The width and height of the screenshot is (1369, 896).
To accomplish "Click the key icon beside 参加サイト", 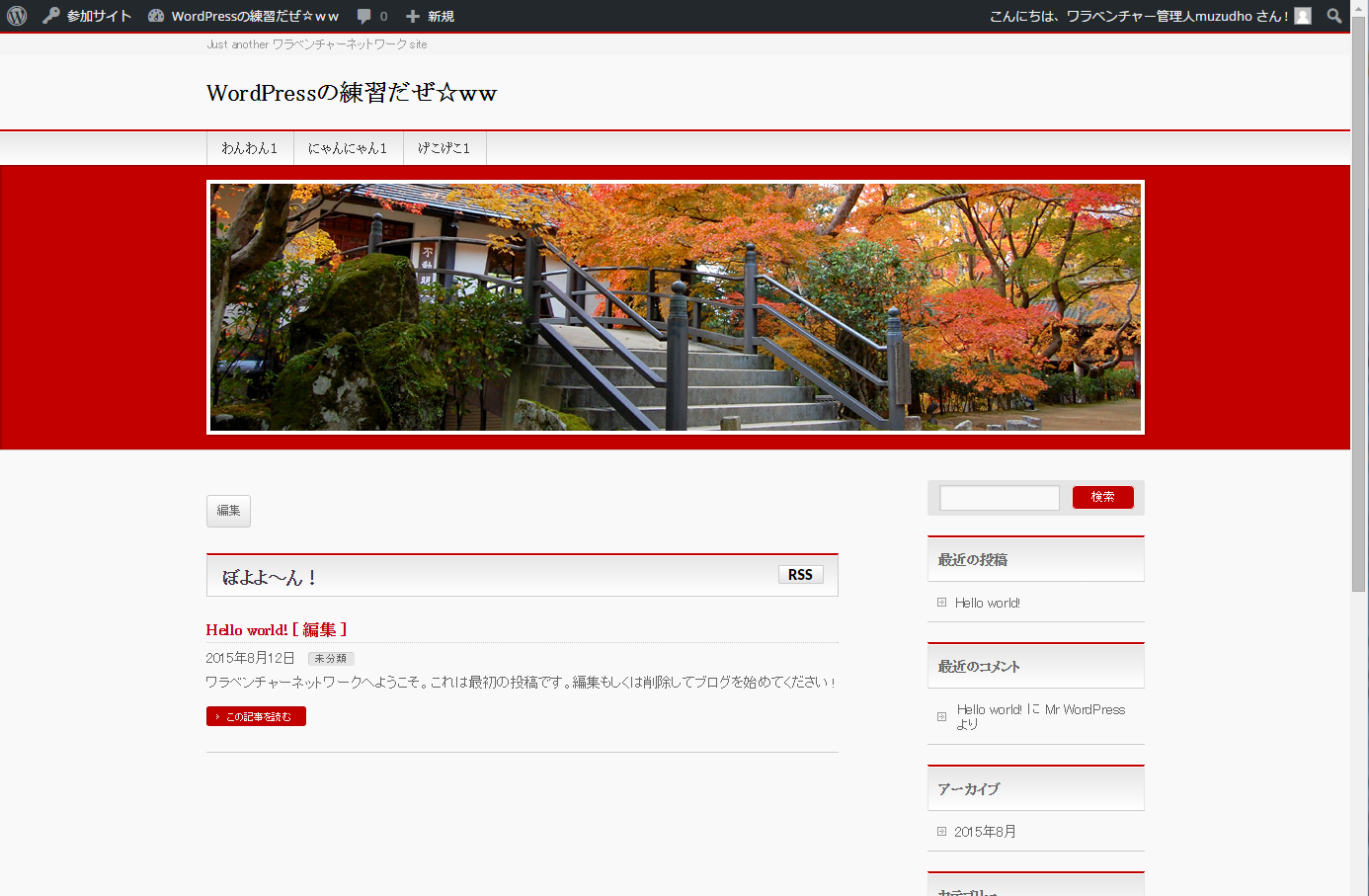I will [x=51, y=16].
